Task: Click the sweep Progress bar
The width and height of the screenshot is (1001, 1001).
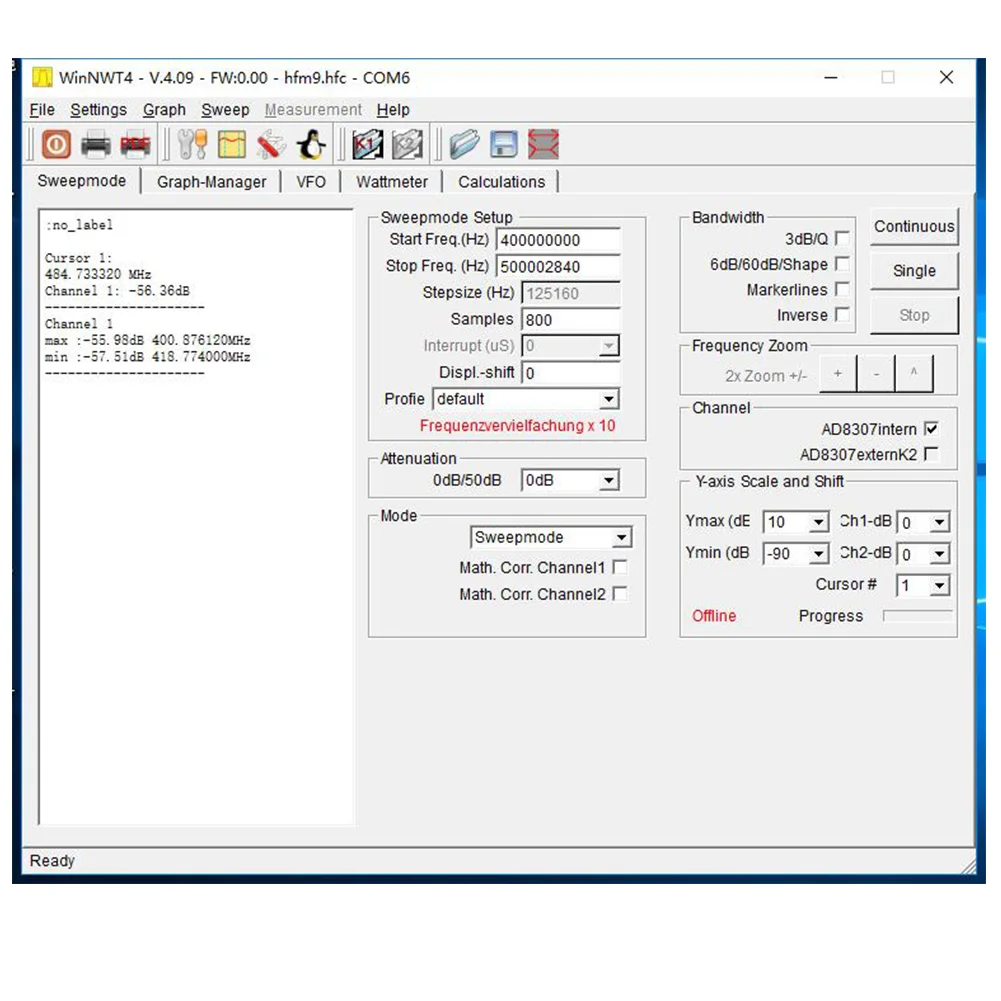Action: click(917, 615)
